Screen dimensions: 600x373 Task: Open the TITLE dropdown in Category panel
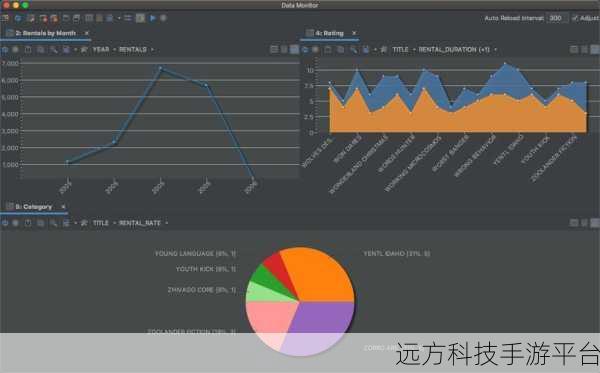click(104, 223)
